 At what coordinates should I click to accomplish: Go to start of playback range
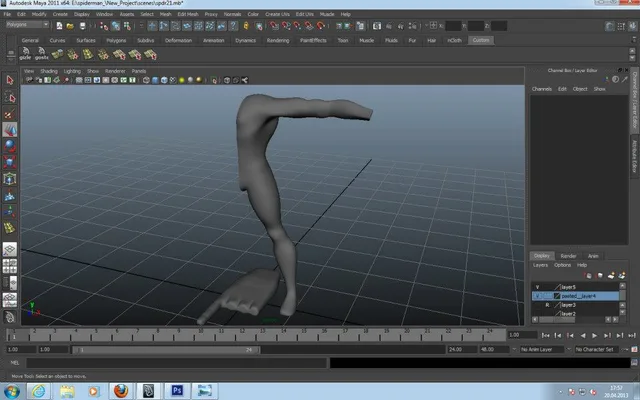545,336
